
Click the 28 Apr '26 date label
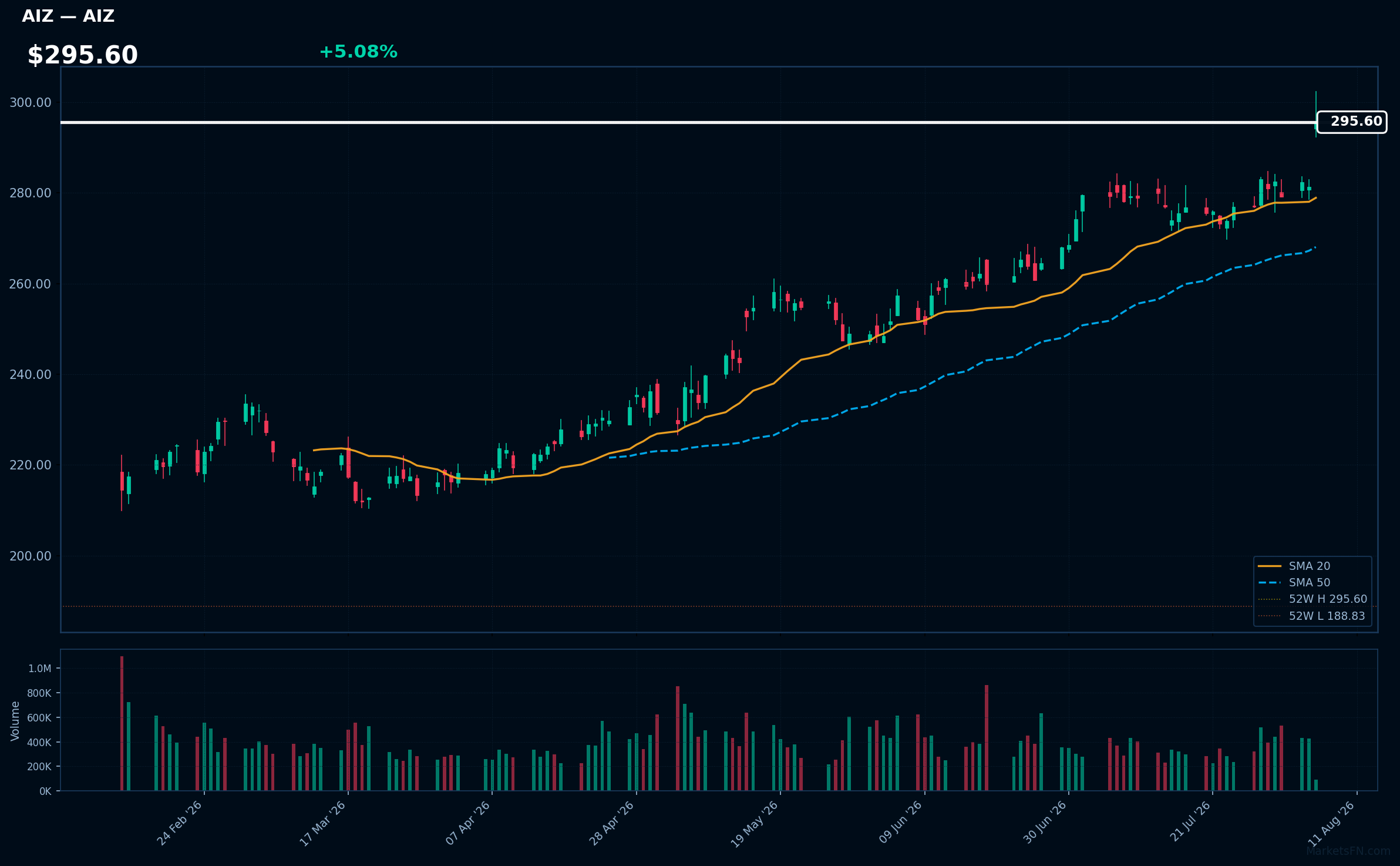click(x=611, y=823)
